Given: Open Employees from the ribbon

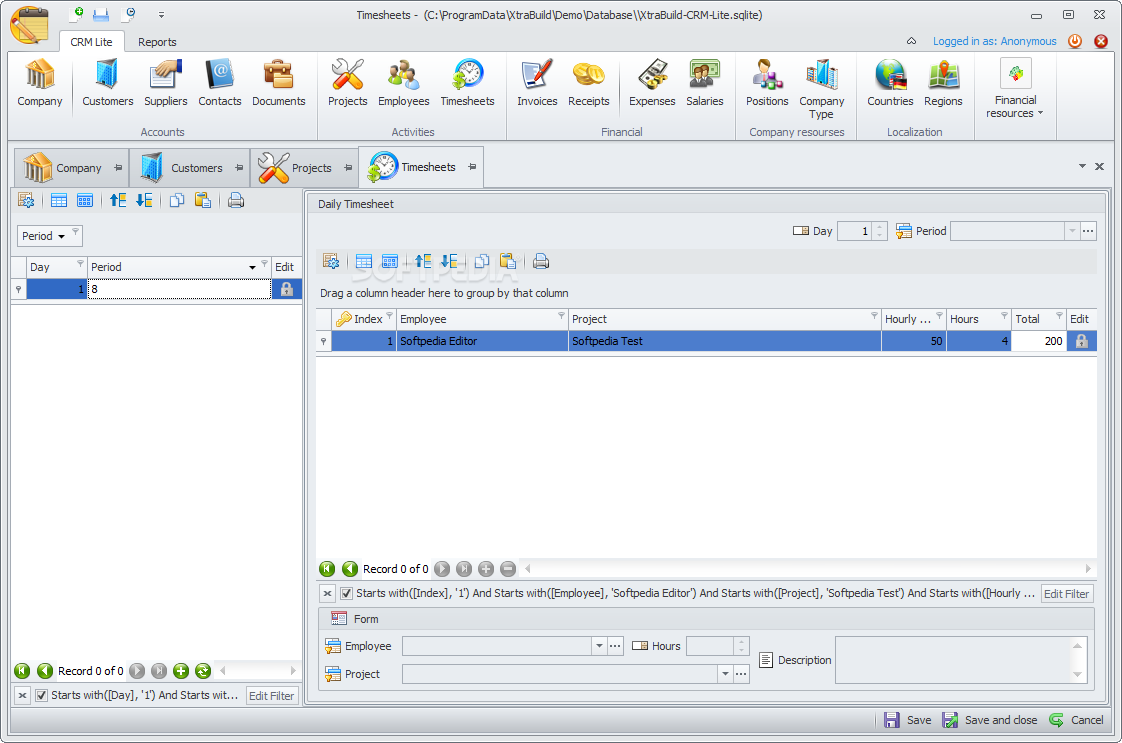Looking at the screenshot, I should (404, 83).
